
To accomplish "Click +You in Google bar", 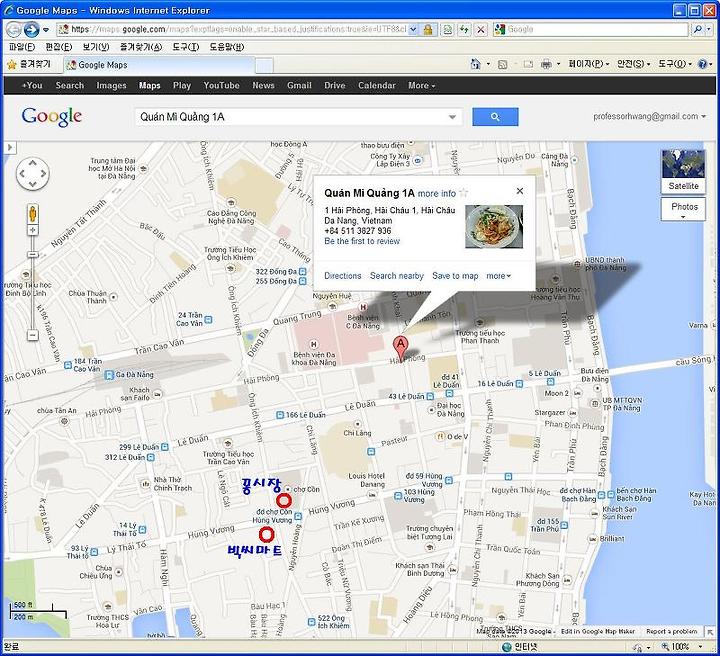I will [32, 85].
